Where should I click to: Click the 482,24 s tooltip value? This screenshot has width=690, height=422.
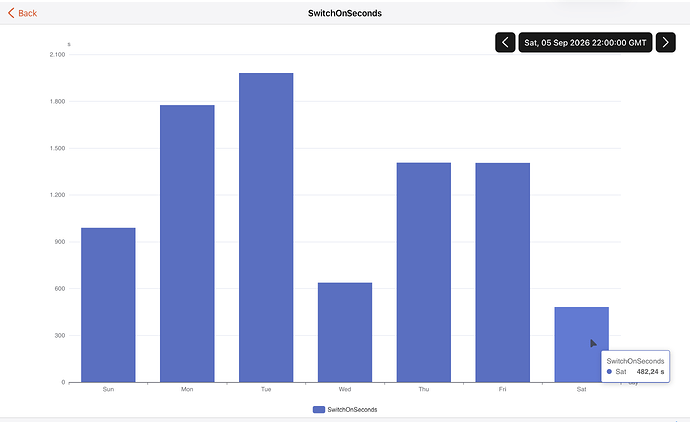pos(650,372)
